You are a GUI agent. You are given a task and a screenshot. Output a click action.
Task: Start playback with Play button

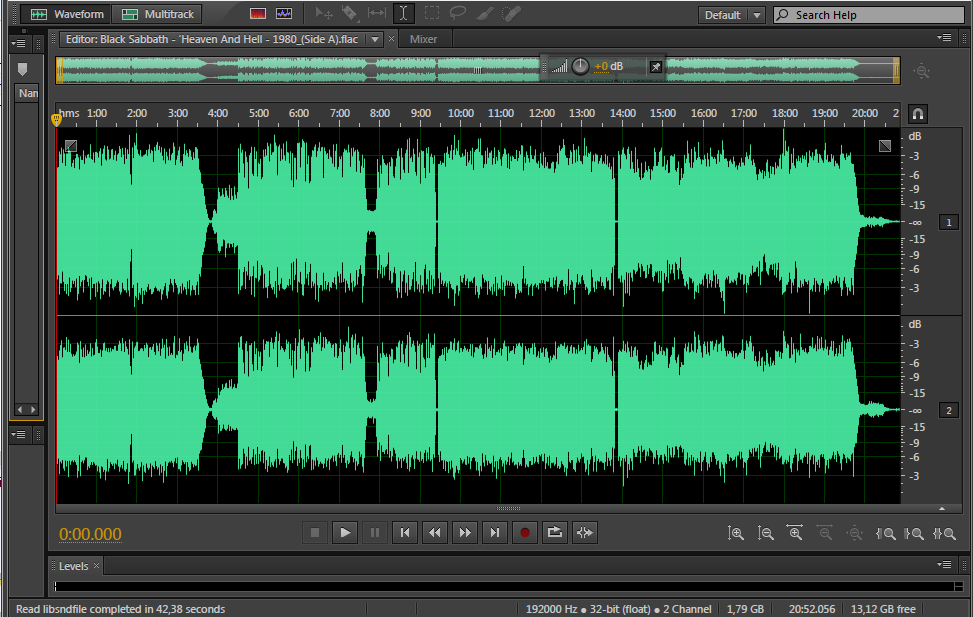click(x=345, y=533)
